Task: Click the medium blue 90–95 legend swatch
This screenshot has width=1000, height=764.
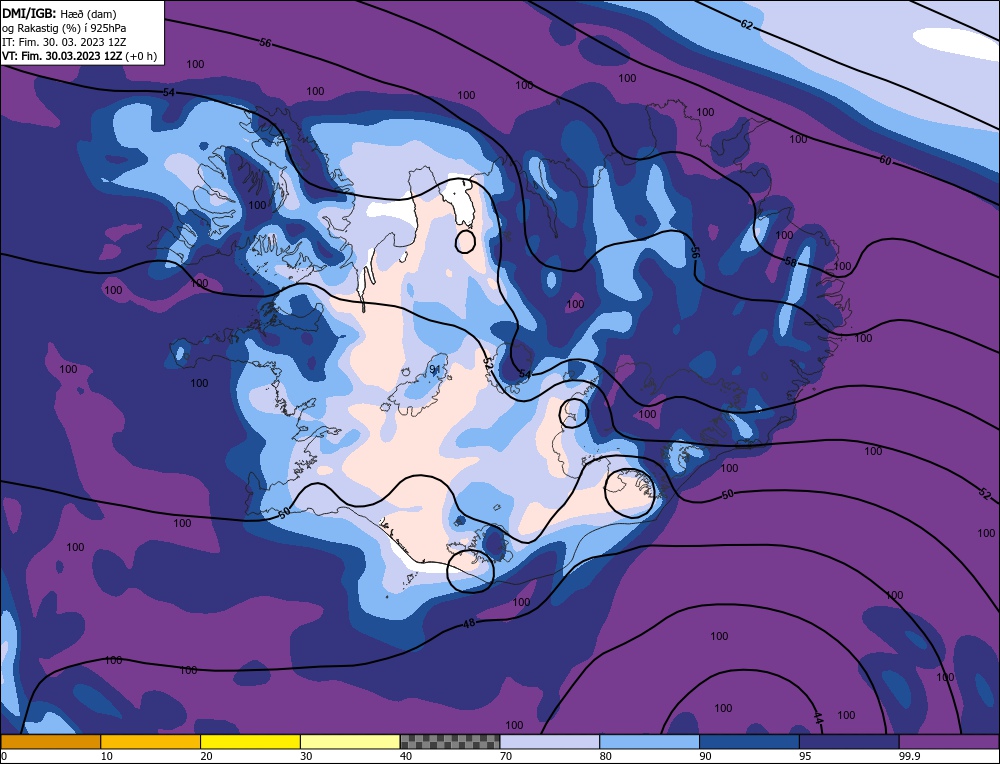Action: coord(749,742)
